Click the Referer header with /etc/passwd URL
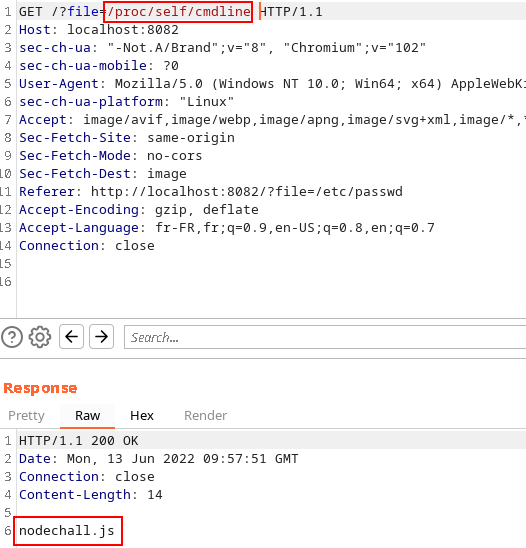 (211, 192)
